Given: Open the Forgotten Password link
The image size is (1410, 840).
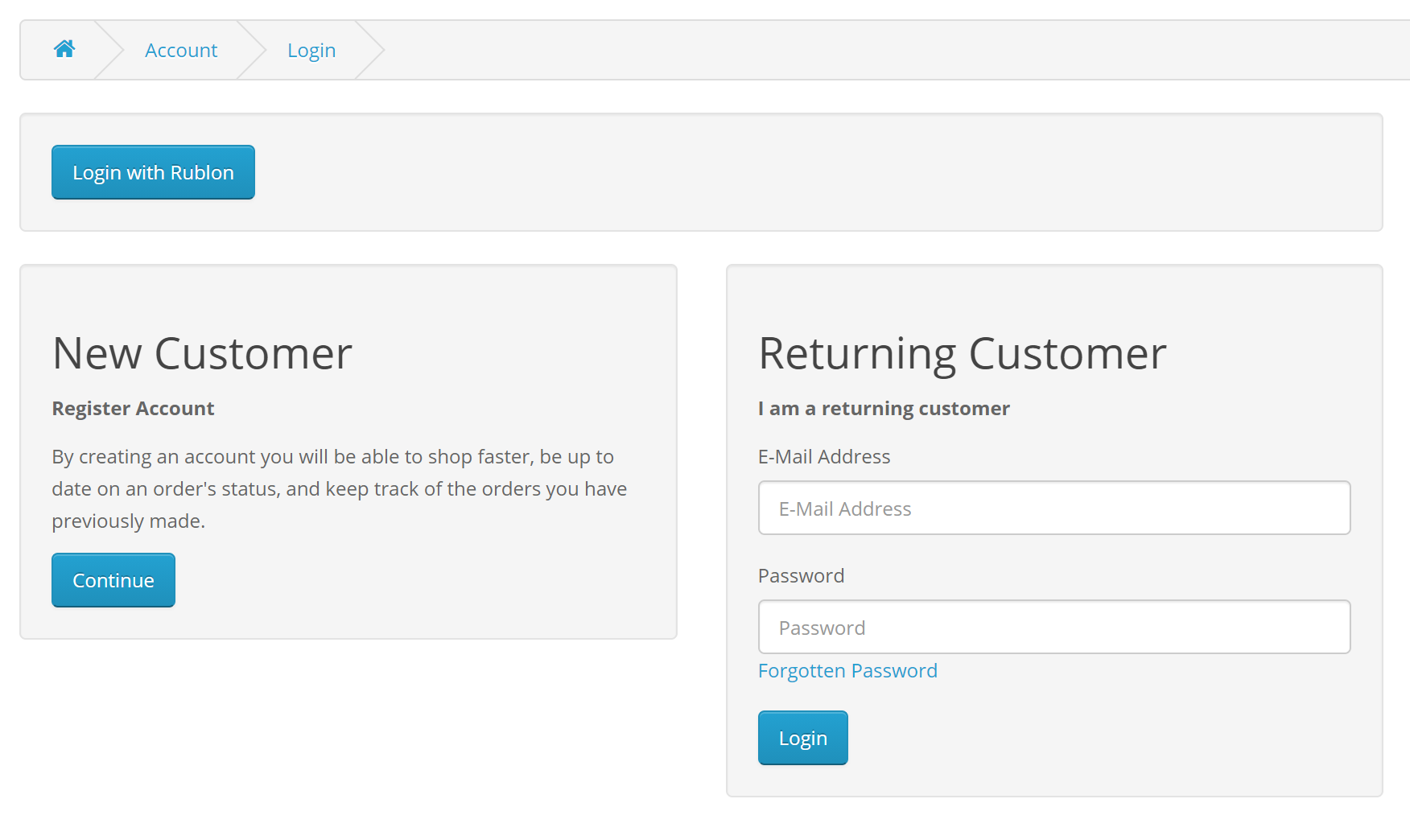Looking at the screenshot, I should pos(847,671).
